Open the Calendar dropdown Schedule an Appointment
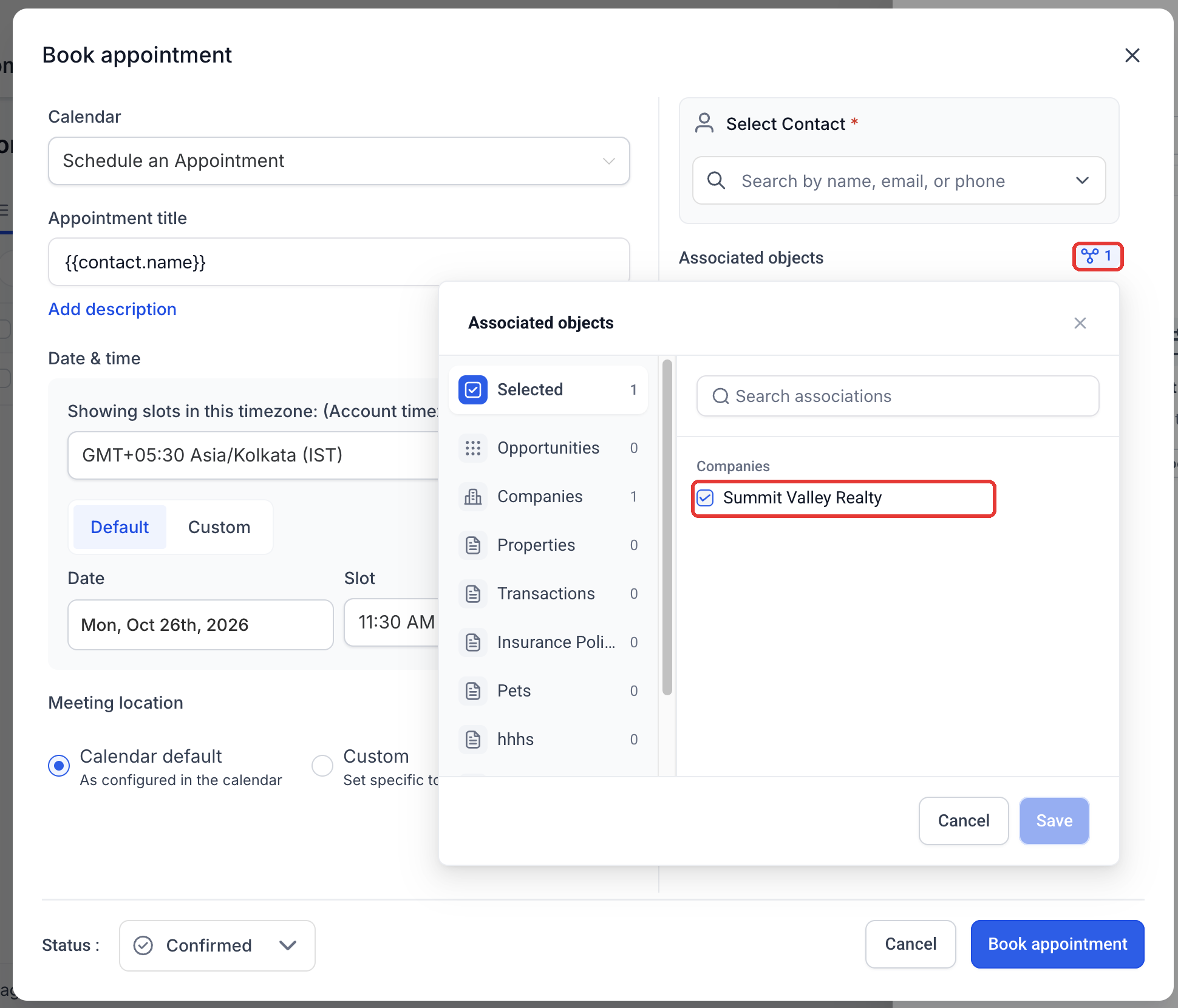Image resolution: width=1178 pixels, height=1008 pixels. coord(339,161)
